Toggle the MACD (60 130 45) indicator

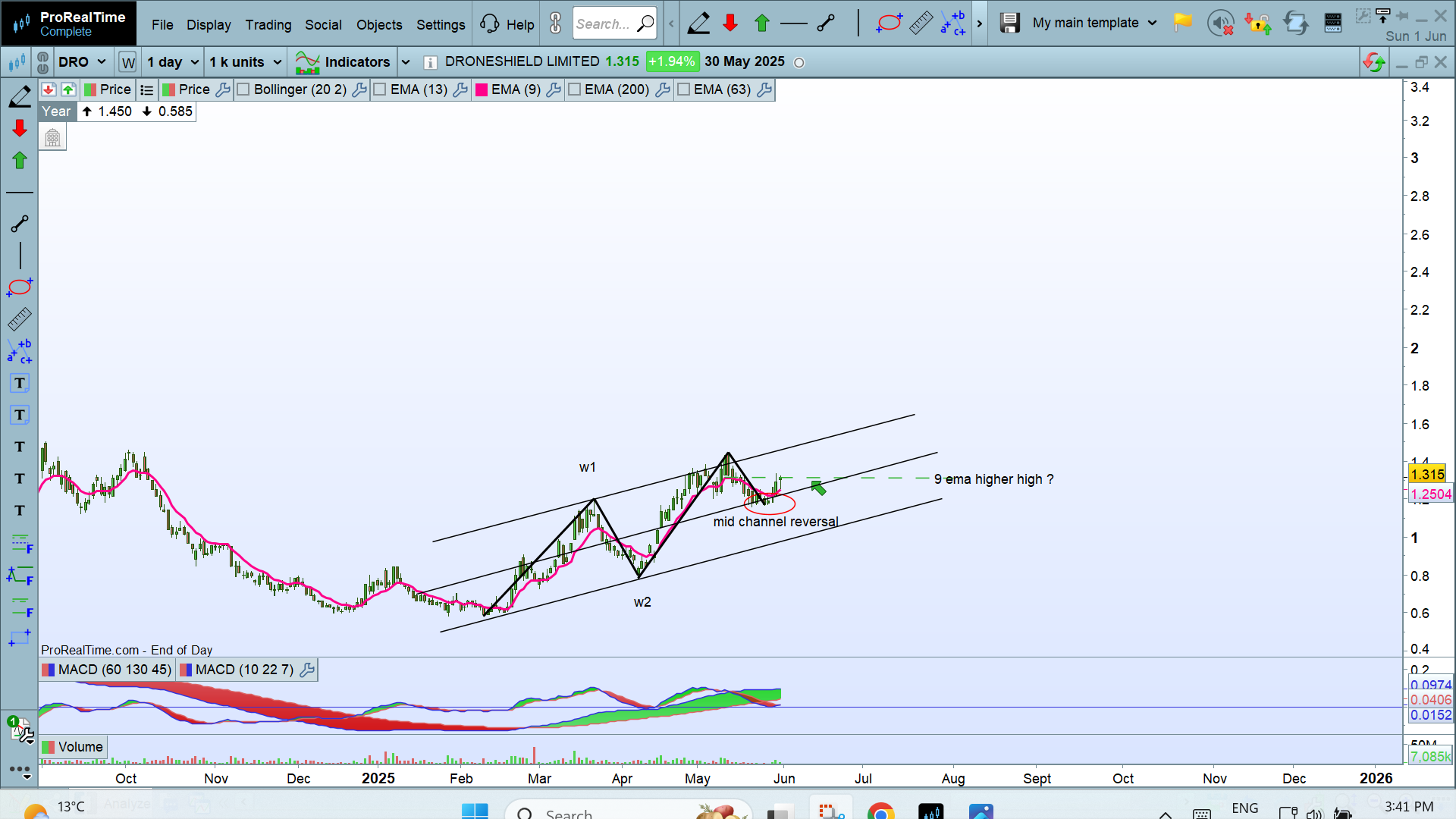click(x=107, y=670)
